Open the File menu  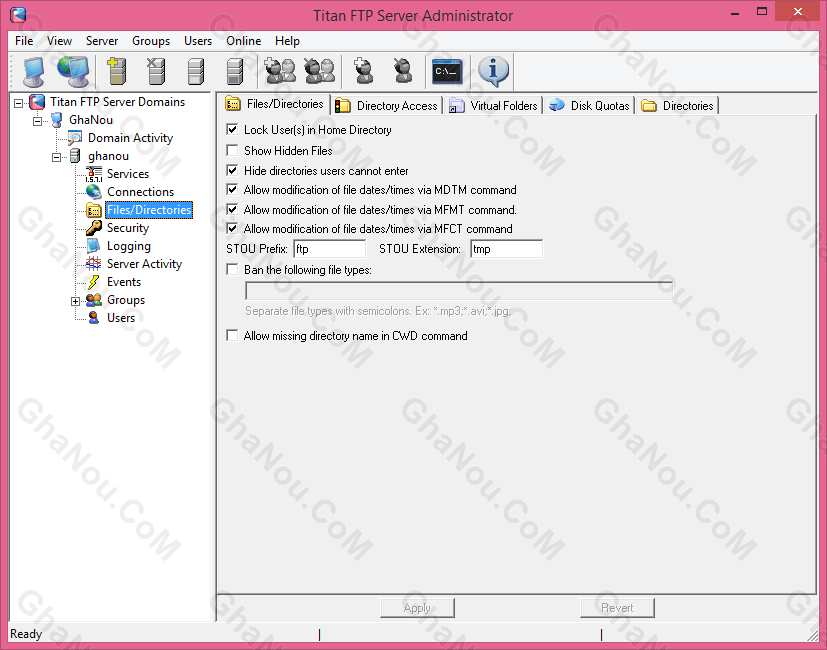click(x=24, y=41)
